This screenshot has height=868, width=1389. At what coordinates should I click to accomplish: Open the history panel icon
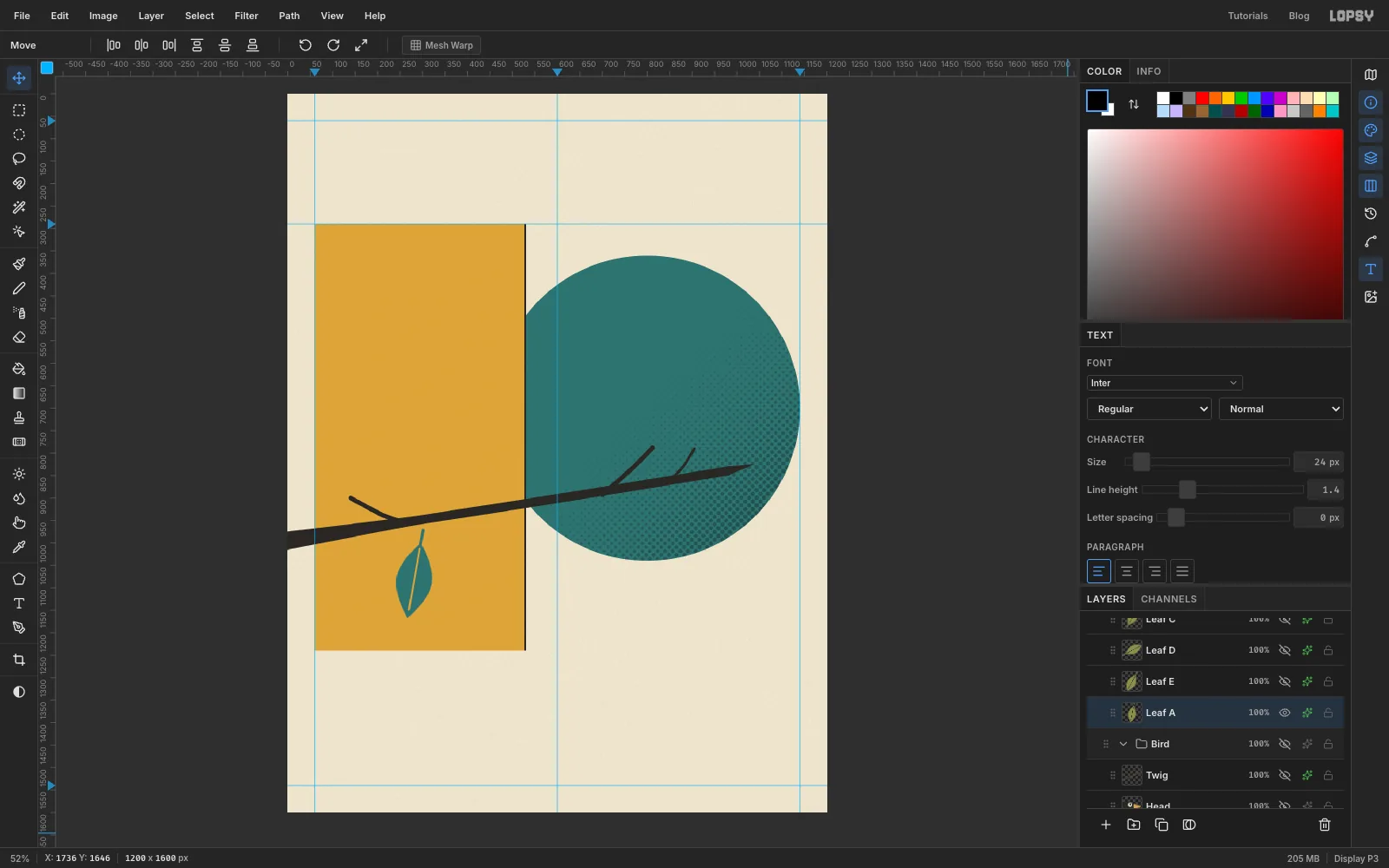coord(1371,214)
